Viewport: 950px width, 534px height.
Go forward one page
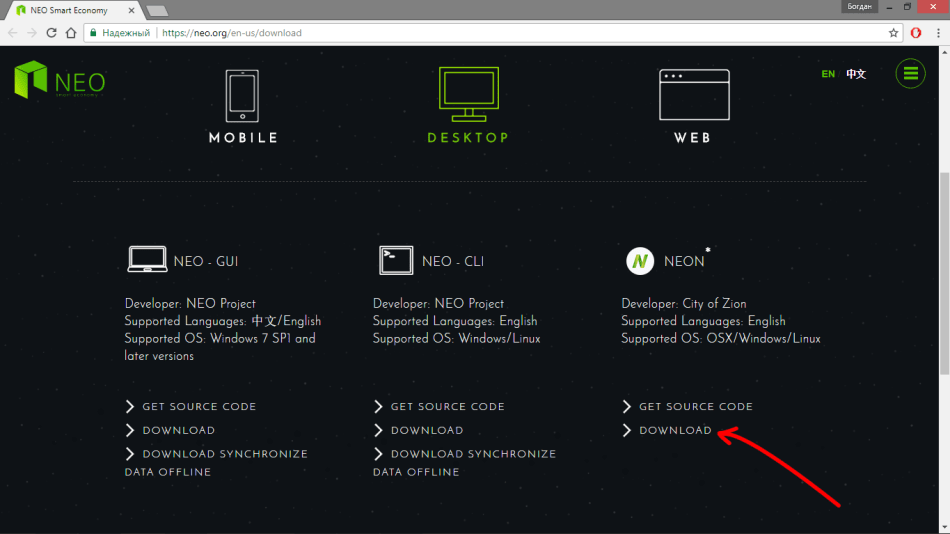click(x=32, y=33)
